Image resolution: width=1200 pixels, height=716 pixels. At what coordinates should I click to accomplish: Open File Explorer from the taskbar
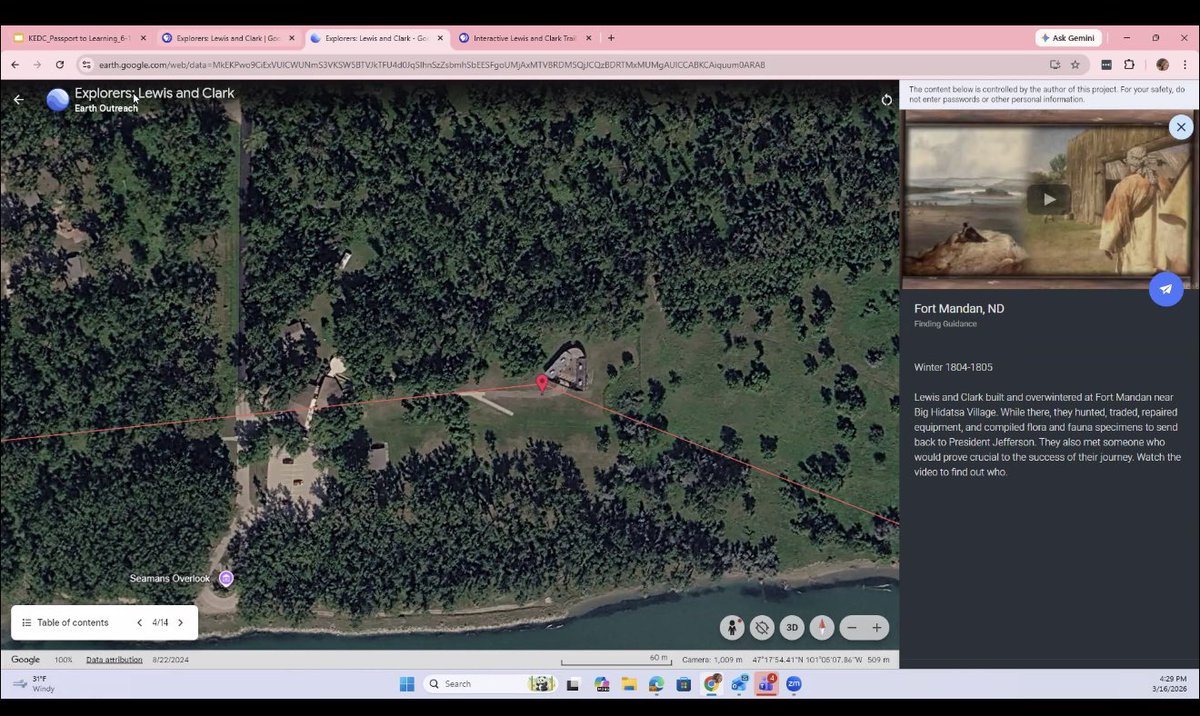pos(629,684)
